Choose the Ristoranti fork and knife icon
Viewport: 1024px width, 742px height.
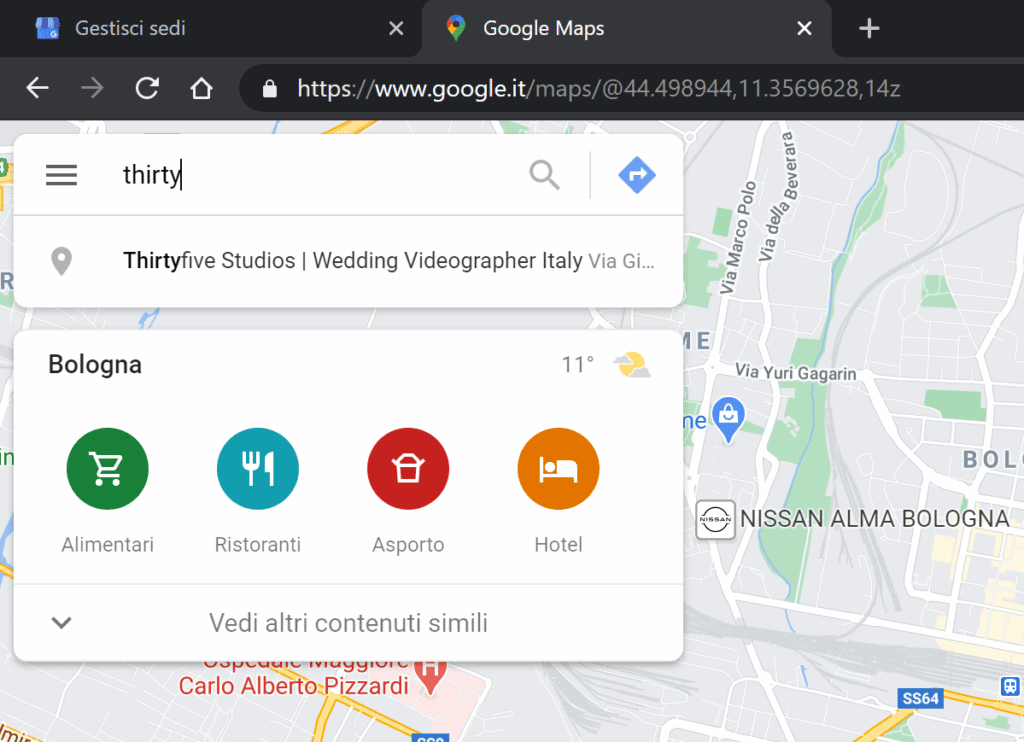click(x=258, y=469)
